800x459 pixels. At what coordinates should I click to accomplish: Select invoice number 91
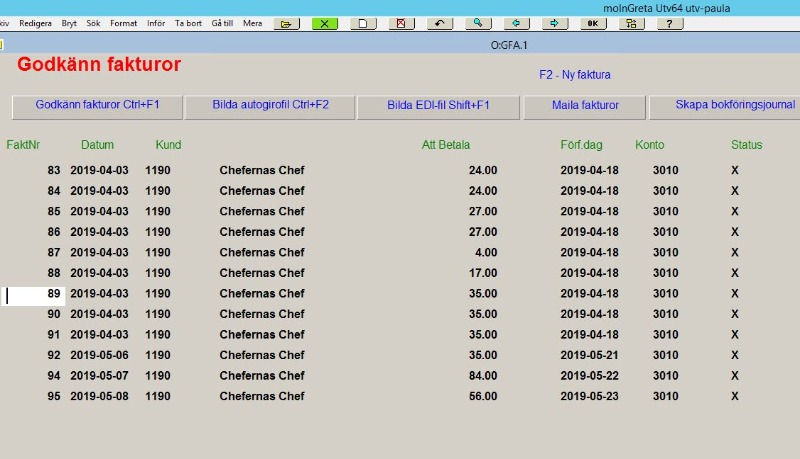coord(54,335)
